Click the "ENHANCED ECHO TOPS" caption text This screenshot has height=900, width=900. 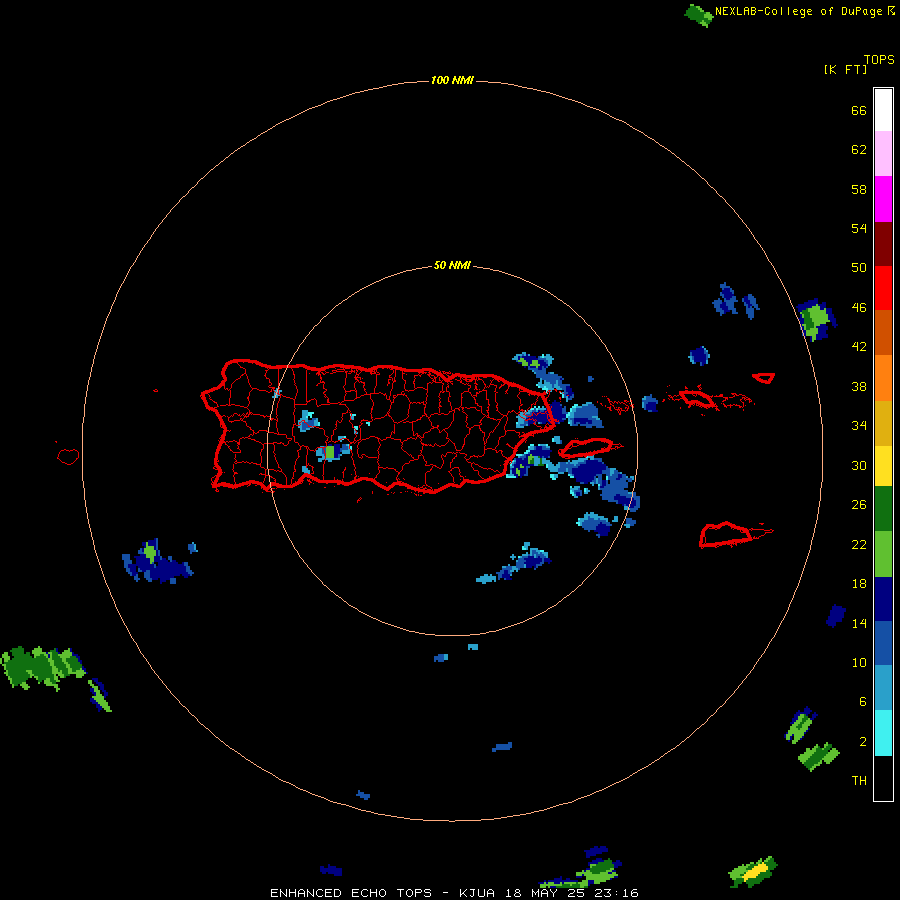click(351, 893)
